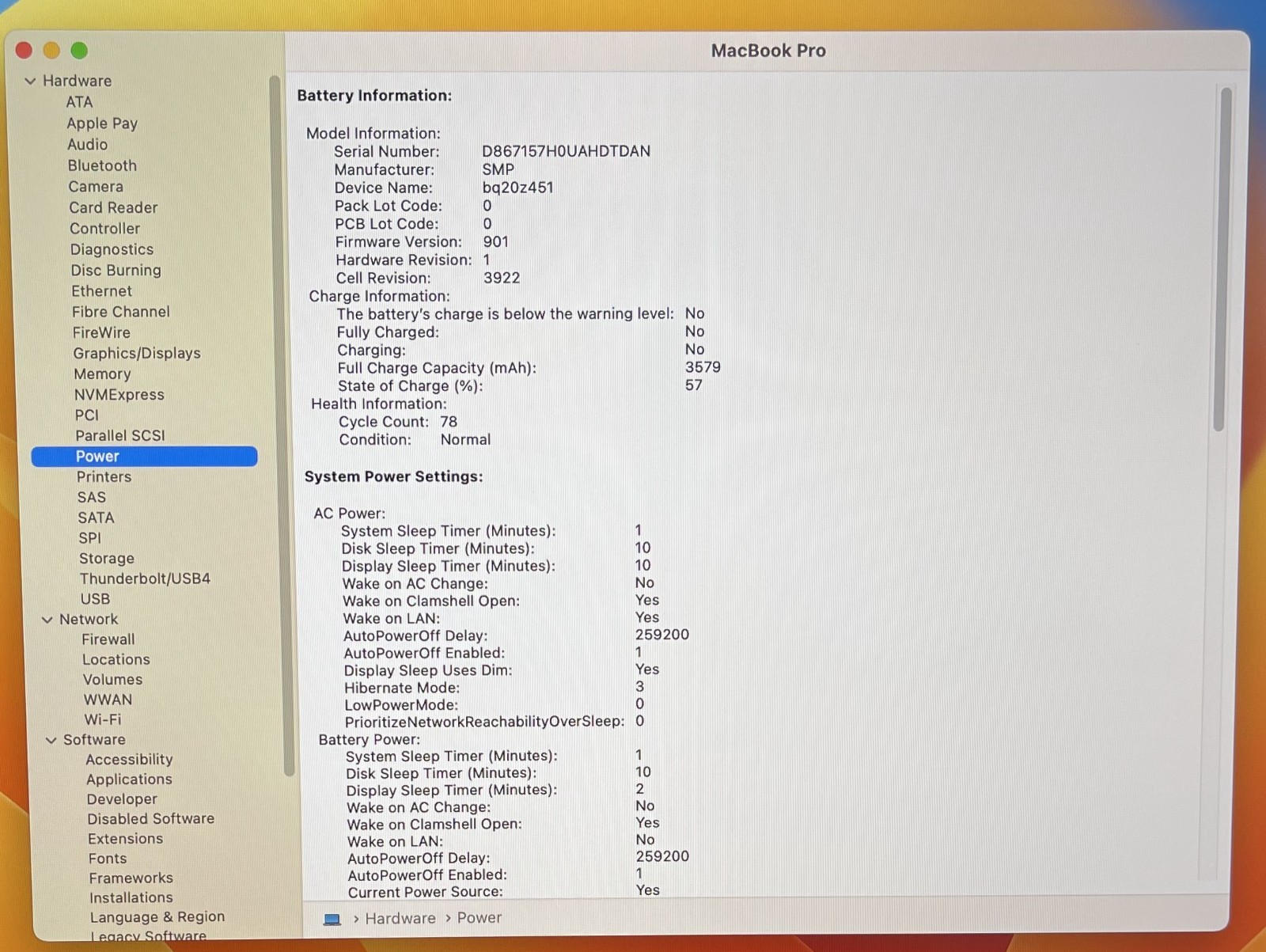This screenshot has width=1266, height=952.
Task: Open NVMExpress in the sidebar
Action: pyautogui.click(x=119, y=395)
